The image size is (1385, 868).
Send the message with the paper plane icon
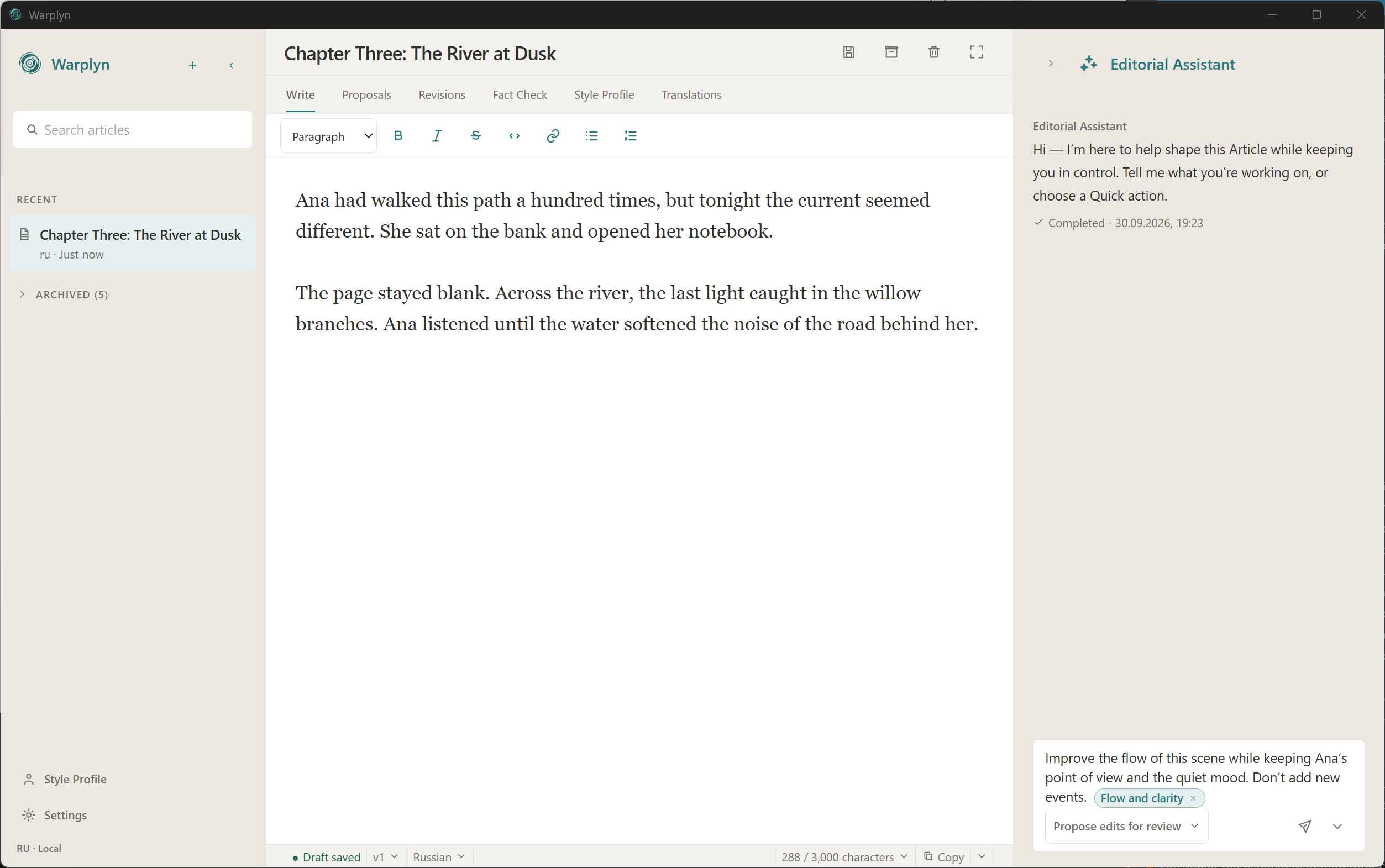pos(1305,826)
